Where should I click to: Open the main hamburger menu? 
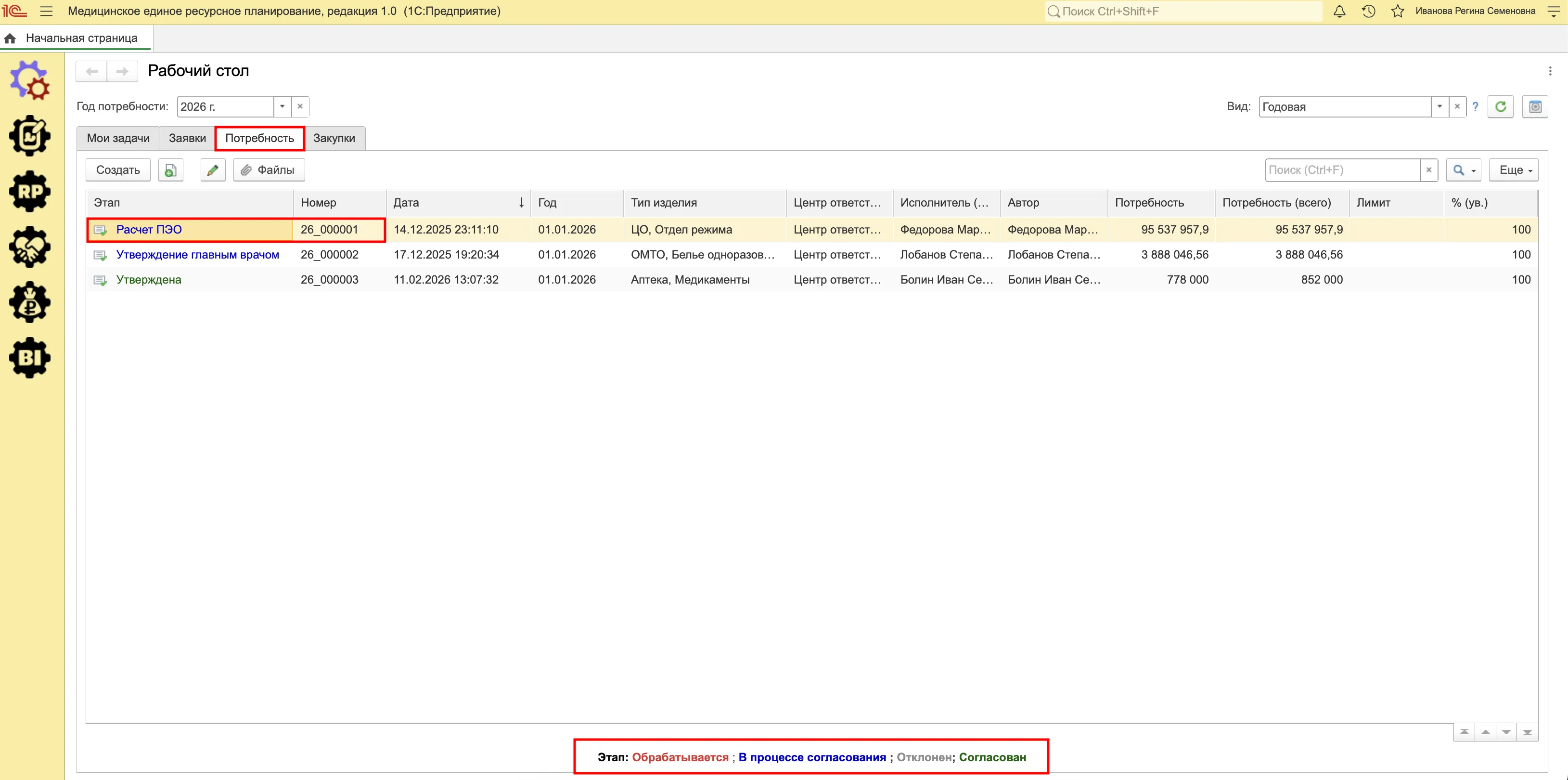[x=46, y=11]
